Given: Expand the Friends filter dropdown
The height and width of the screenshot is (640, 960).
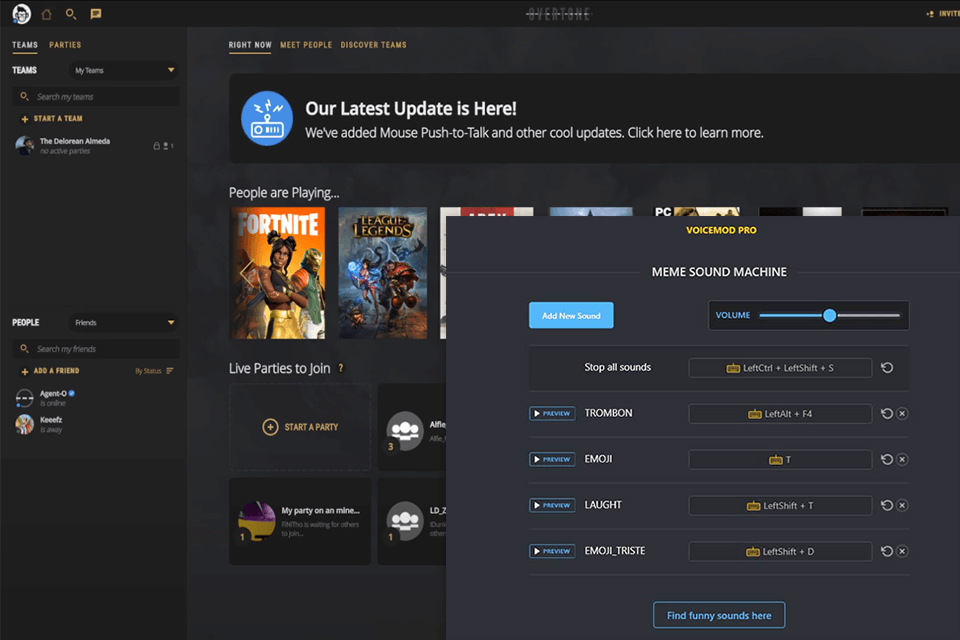Looking at the screenshot, I should coord(123,322).
